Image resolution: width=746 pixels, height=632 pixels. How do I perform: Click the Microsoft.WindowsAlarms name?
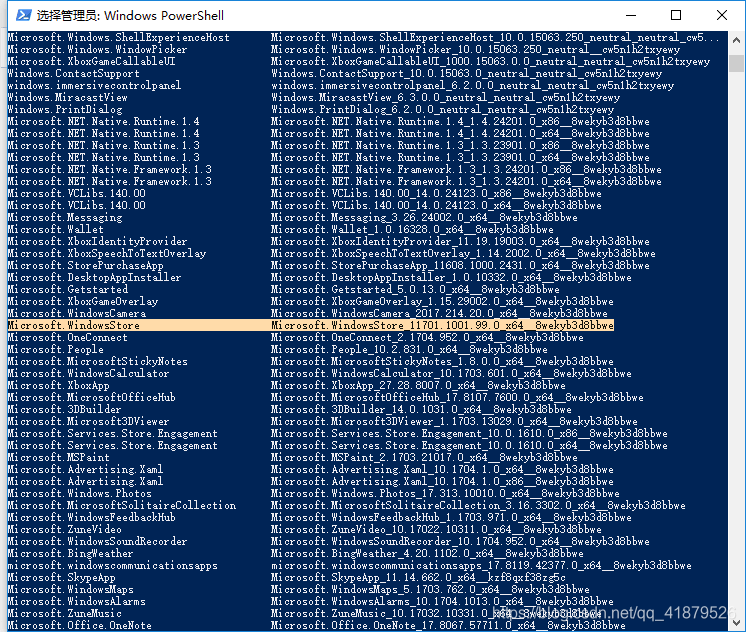click(x=77, y=601)
